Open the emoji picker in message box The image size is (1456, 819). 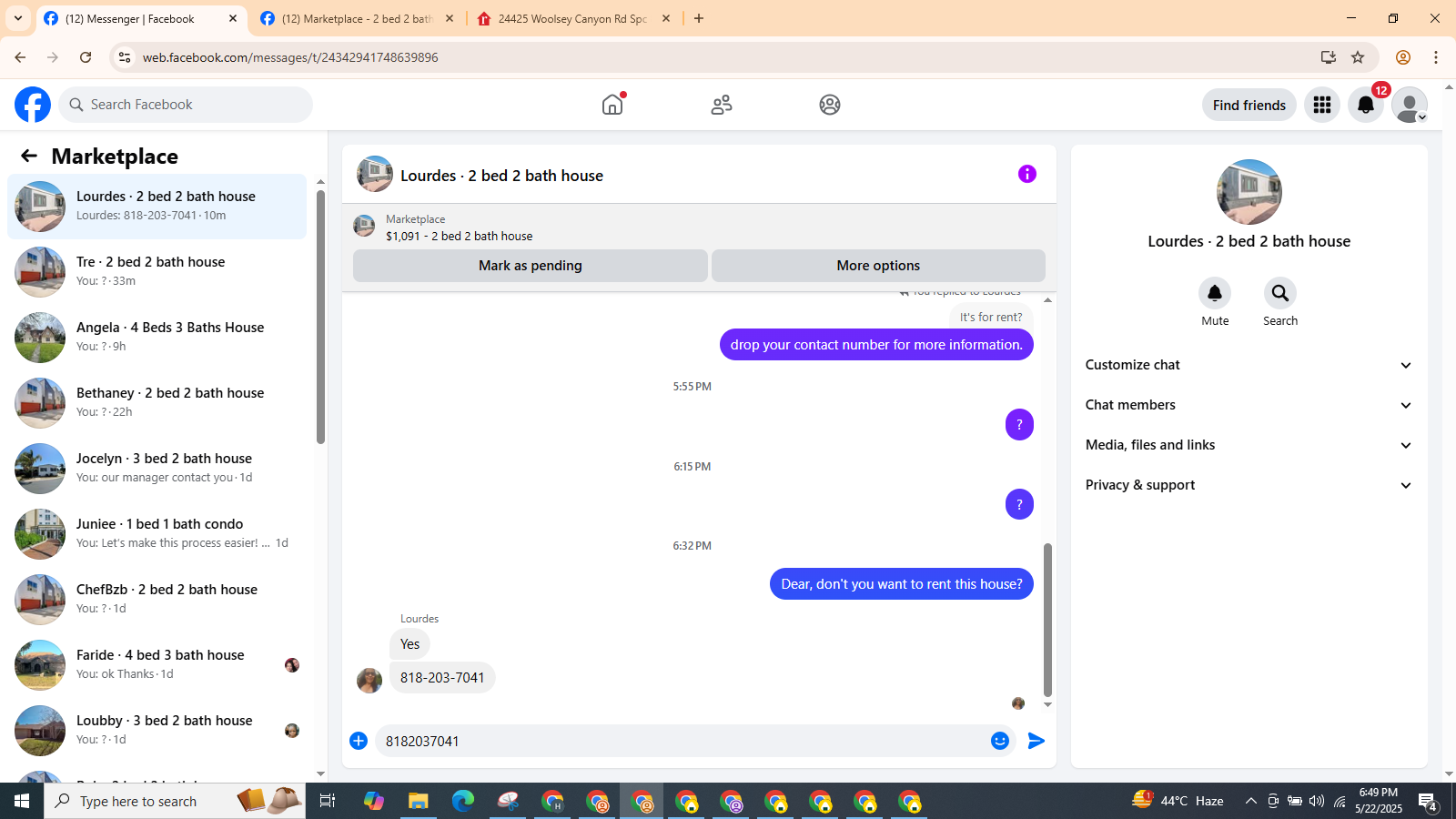click(x=1000, y=741)
